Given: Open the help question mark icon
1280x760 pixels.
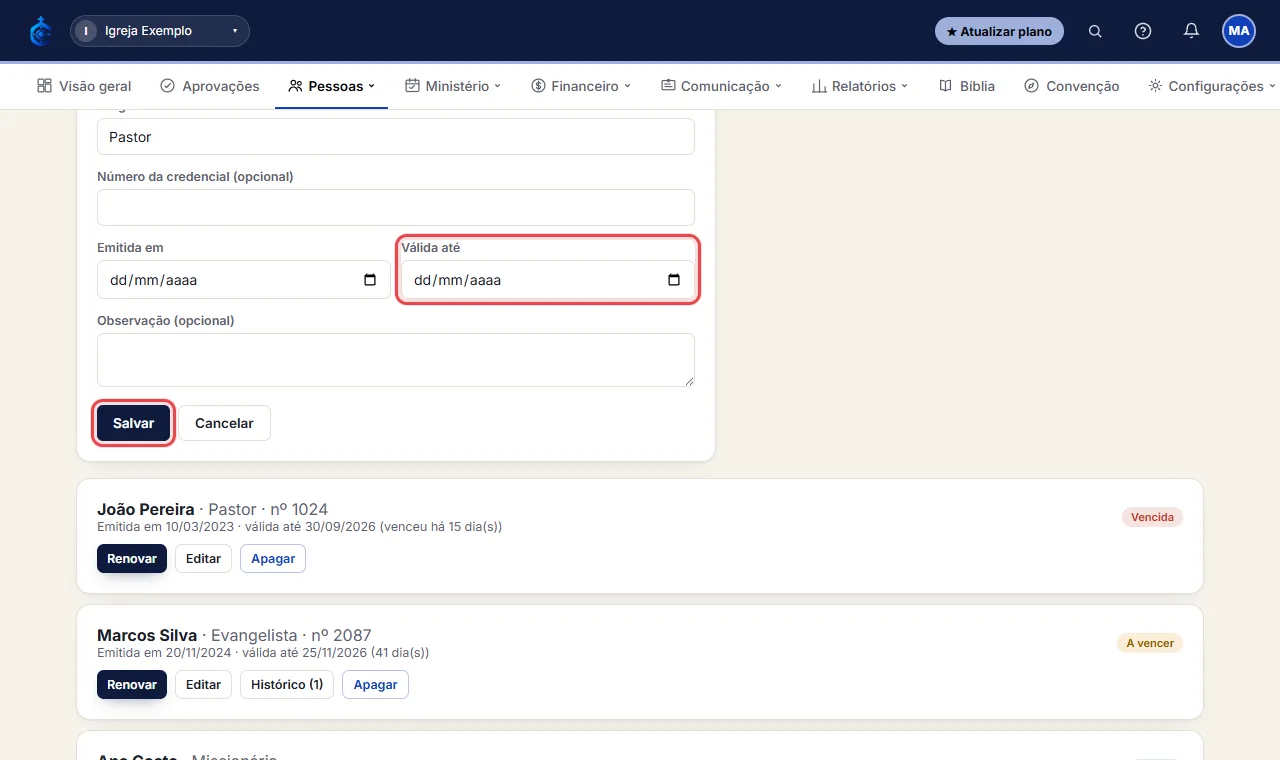Looking at the screenshot, I should click(1143, 31).
